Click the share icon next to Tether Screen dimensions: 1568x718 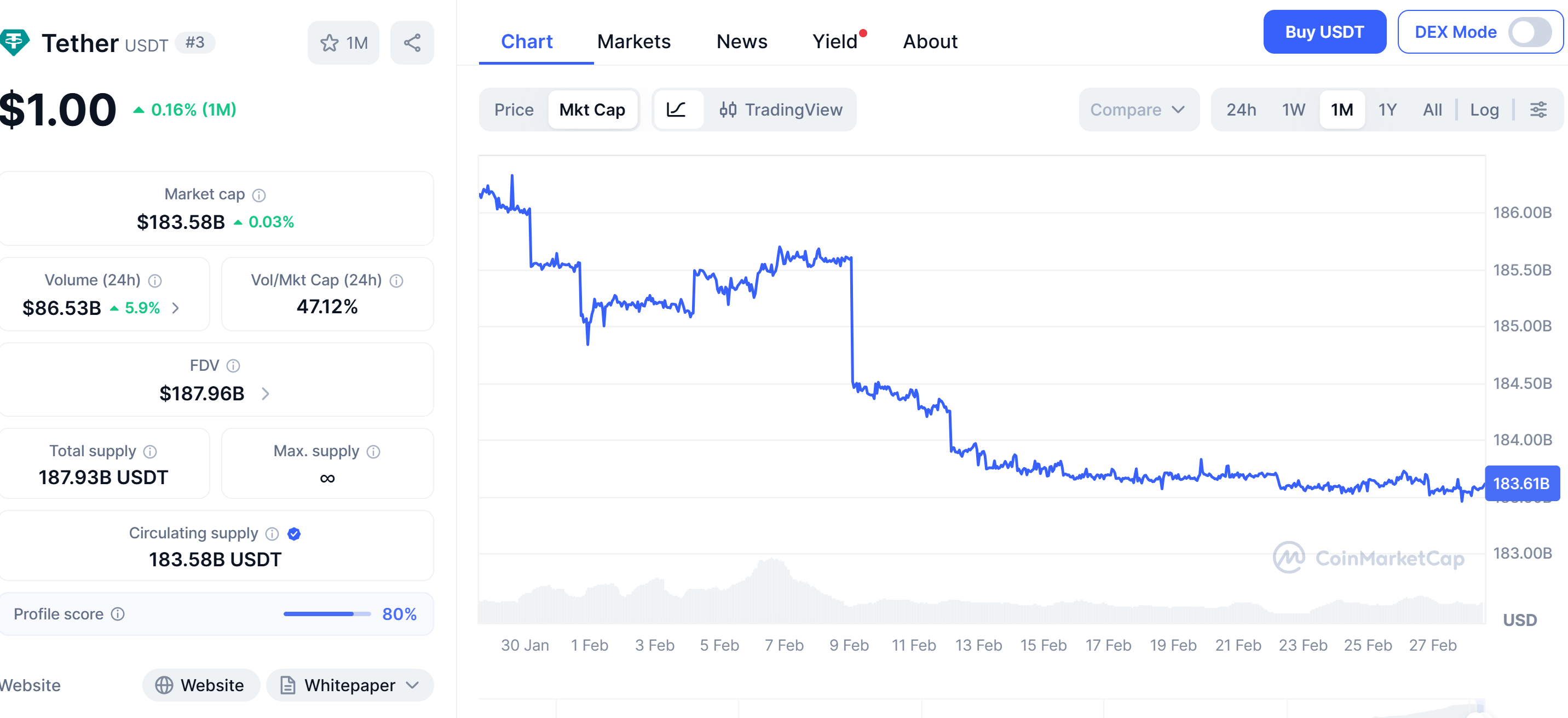pyautogui.click(x=412, y=42)
